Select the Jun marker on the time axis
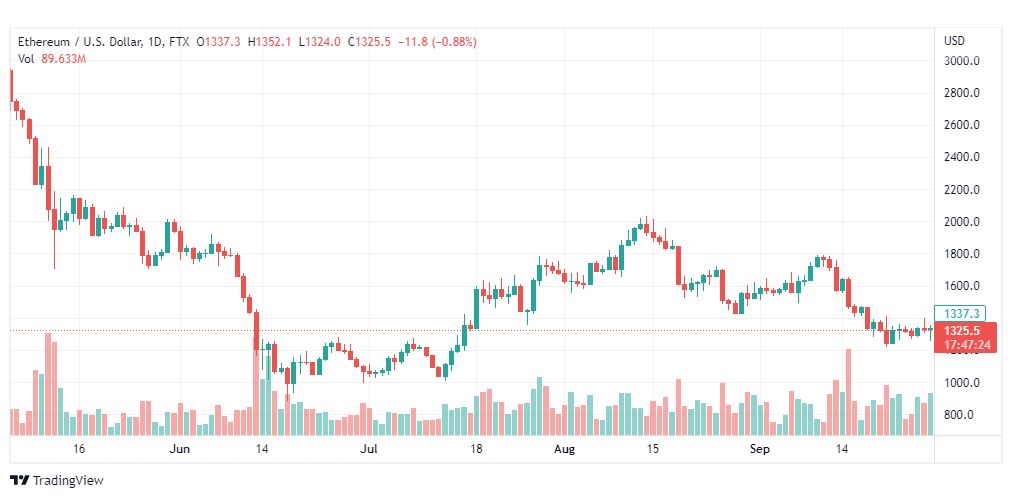Image resolution: width=1012 pixels, height=498 pixels. (180, 448)
